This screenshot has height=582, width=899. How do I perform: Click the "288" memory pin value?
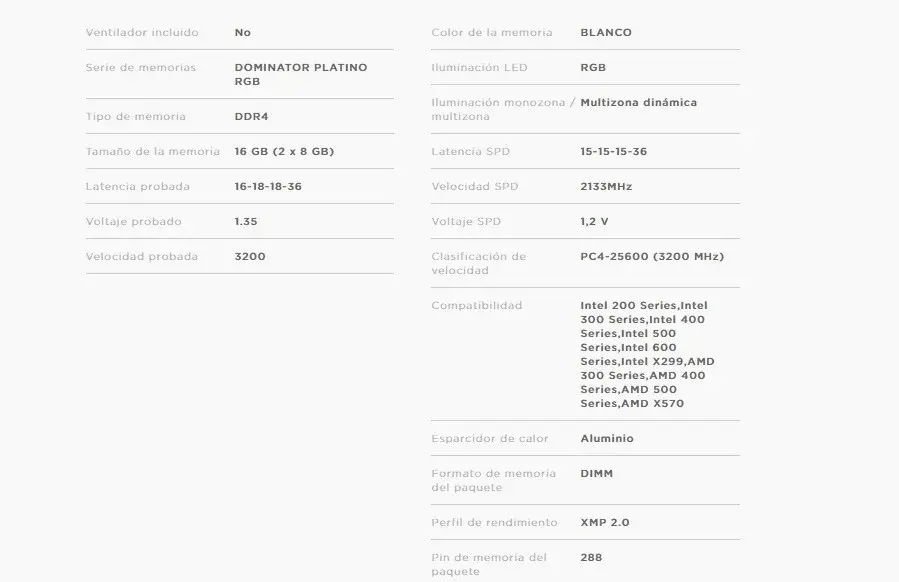tap(591, 558)
